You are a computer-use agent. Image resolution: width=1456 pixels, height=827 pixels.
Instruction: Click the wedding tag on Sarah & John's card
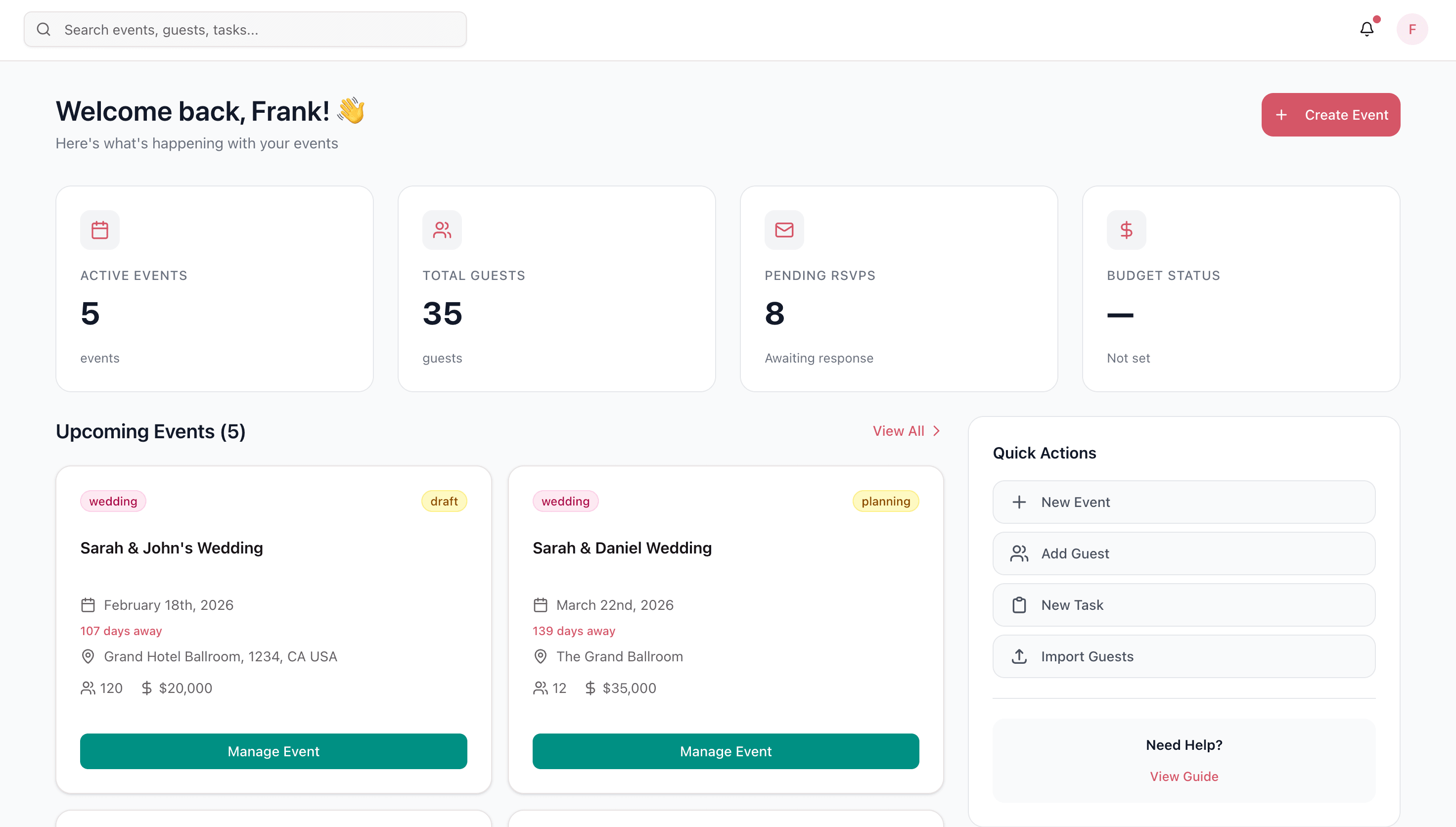pyautogui.click(x=112, y=501)
